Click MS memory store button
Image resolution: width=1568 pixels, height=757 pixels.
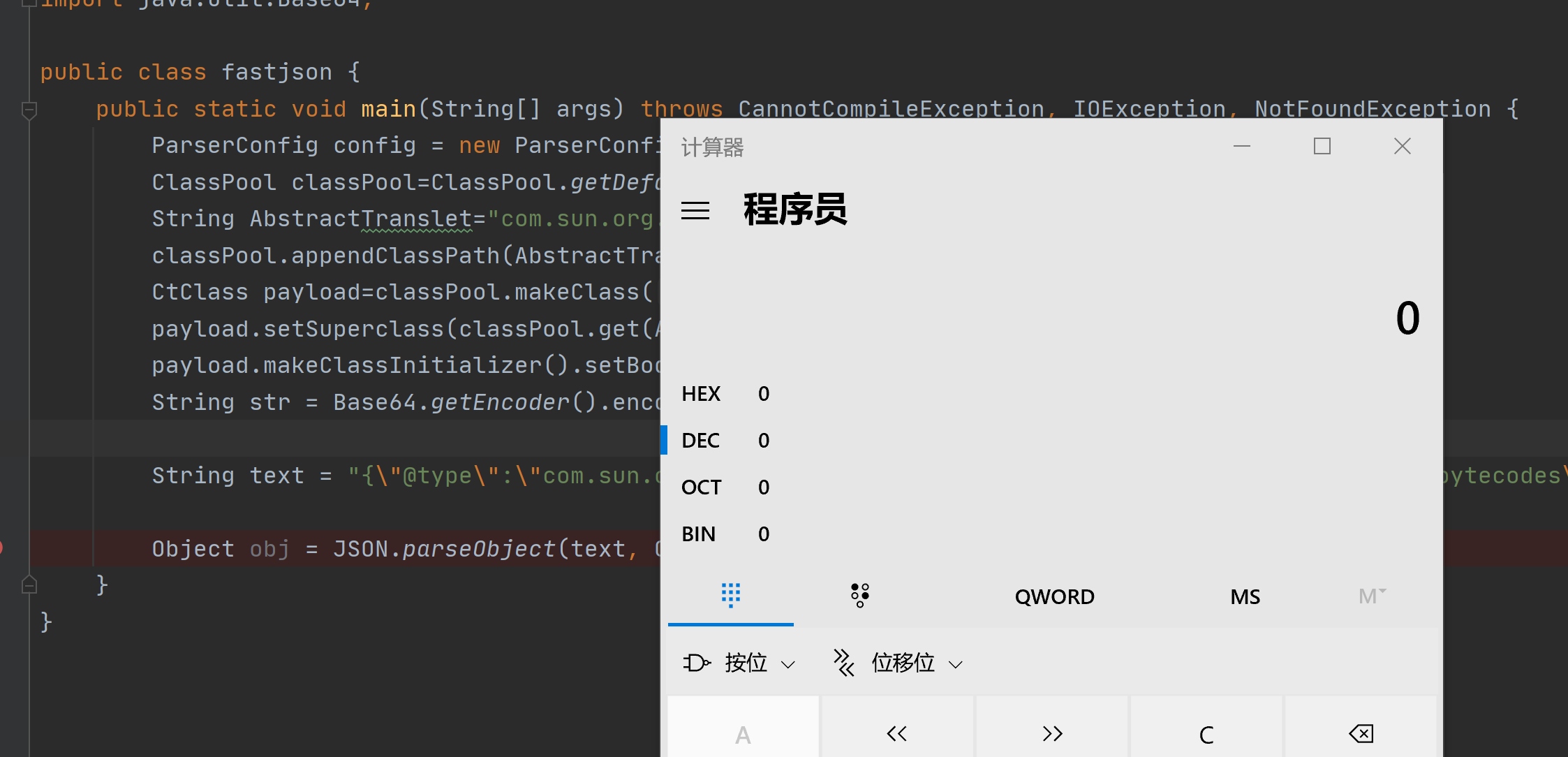point(1245,597)
